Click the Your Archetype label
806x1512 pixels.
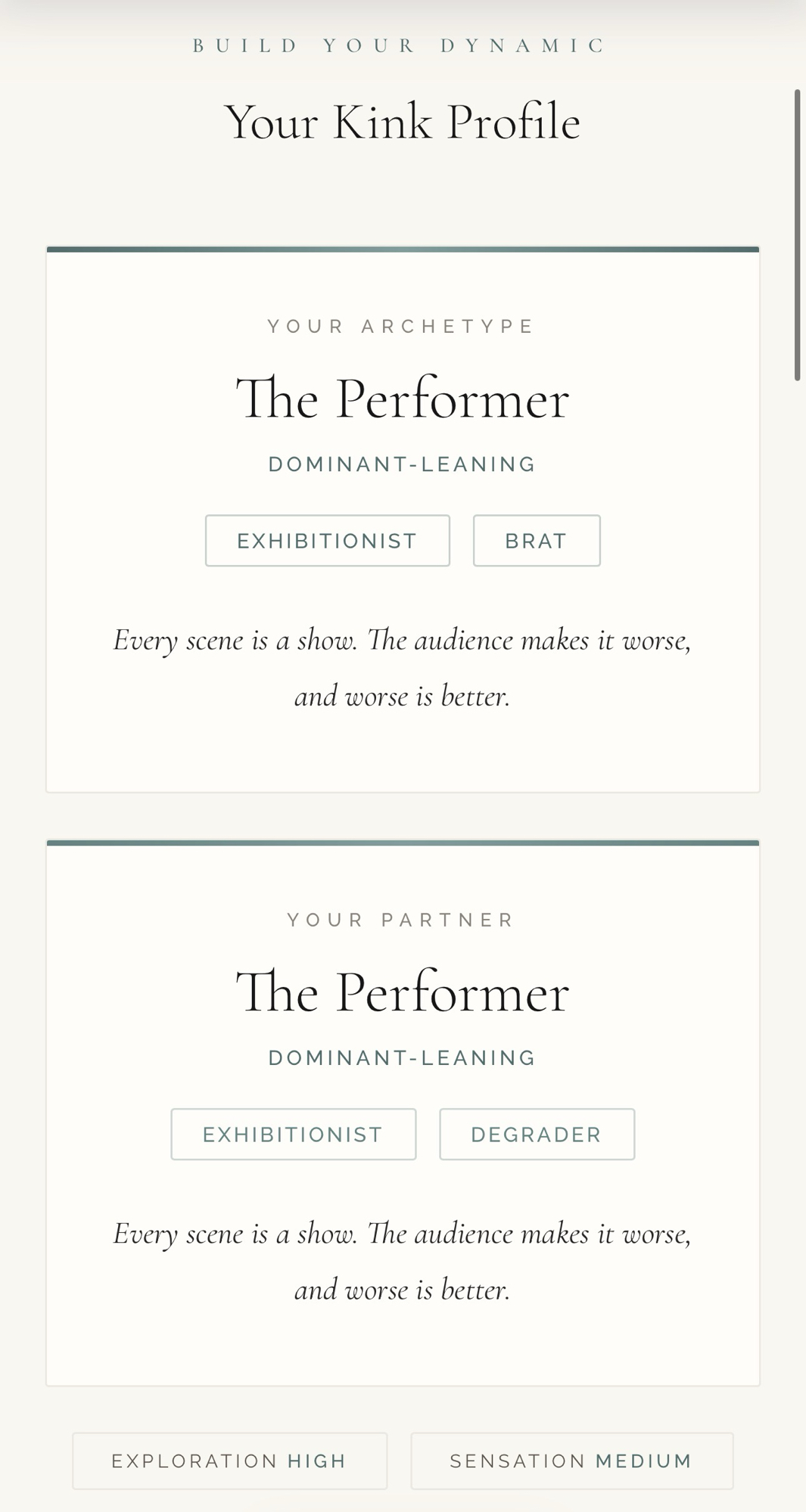click(x=402, y=326)
